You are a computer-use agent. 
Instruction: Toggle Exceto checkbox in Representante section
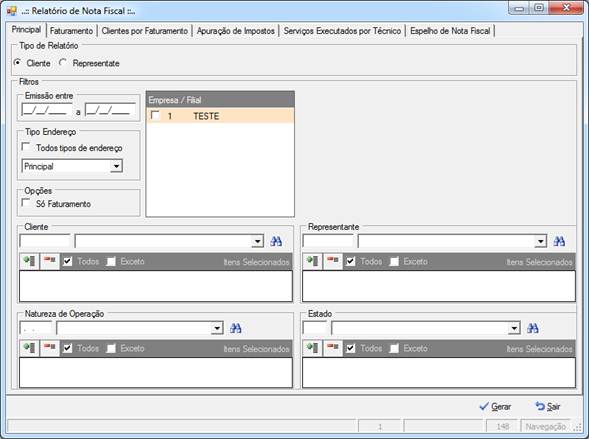394,261
